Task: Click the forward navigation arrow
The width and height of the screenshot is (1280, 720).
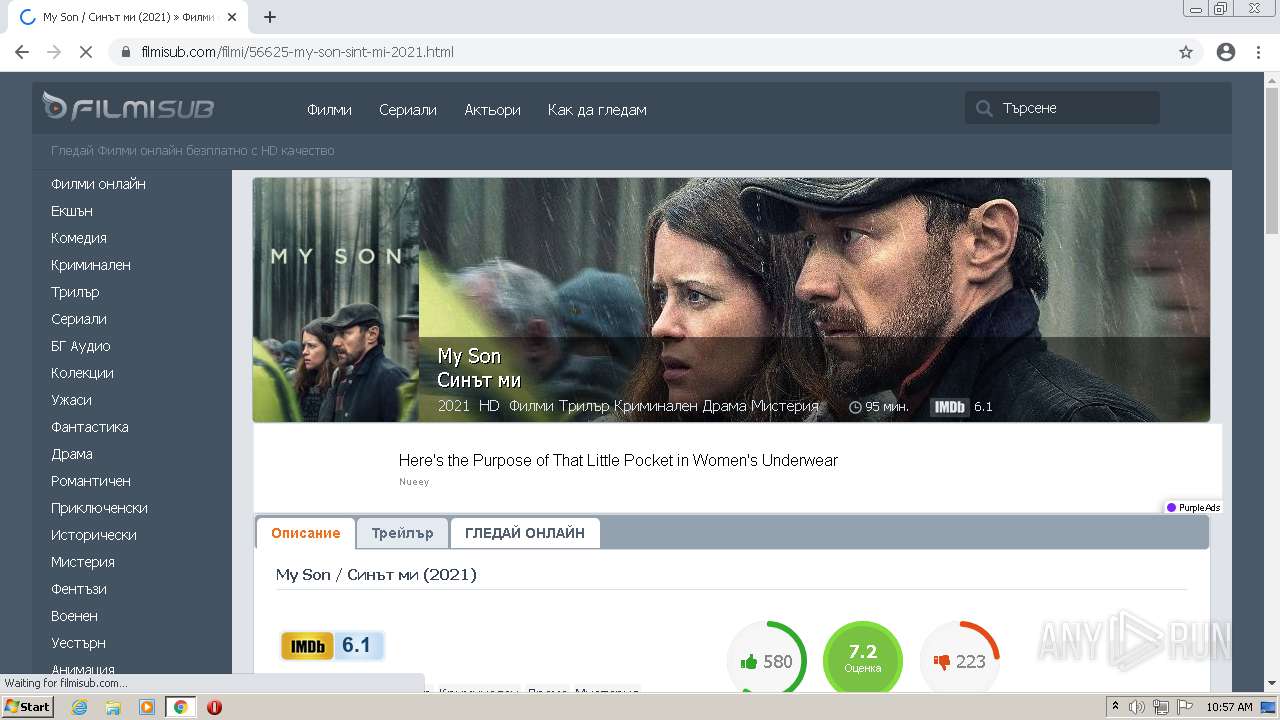Action: (x=54, y=52)
